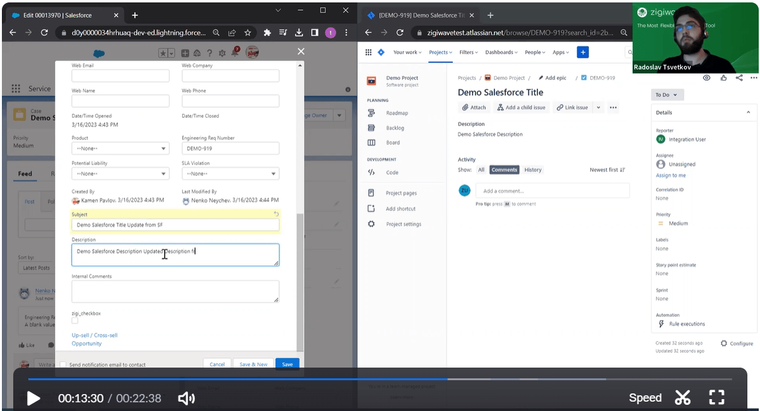Enter fullscreen video mode

pos(716,397)
